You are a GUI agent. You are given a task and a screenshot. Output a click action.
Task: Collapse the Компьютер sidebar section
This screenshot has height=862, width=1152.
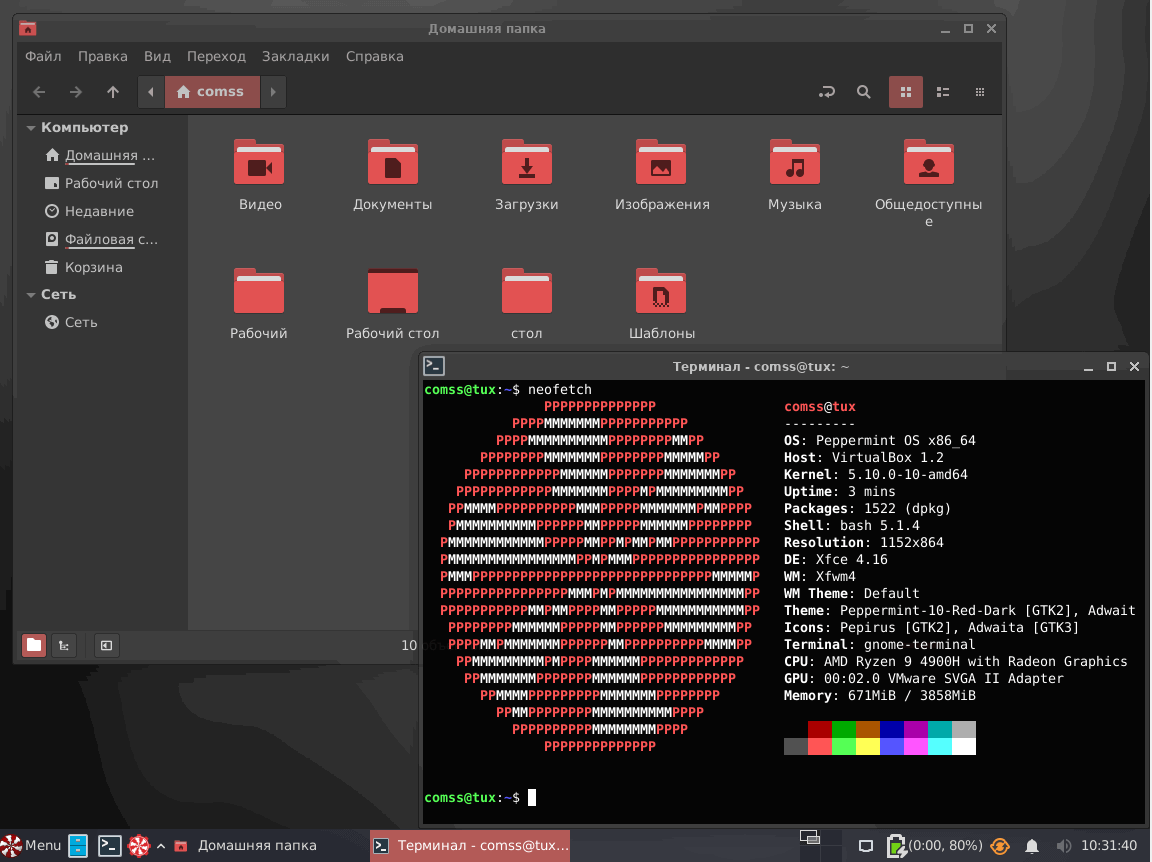31,128
